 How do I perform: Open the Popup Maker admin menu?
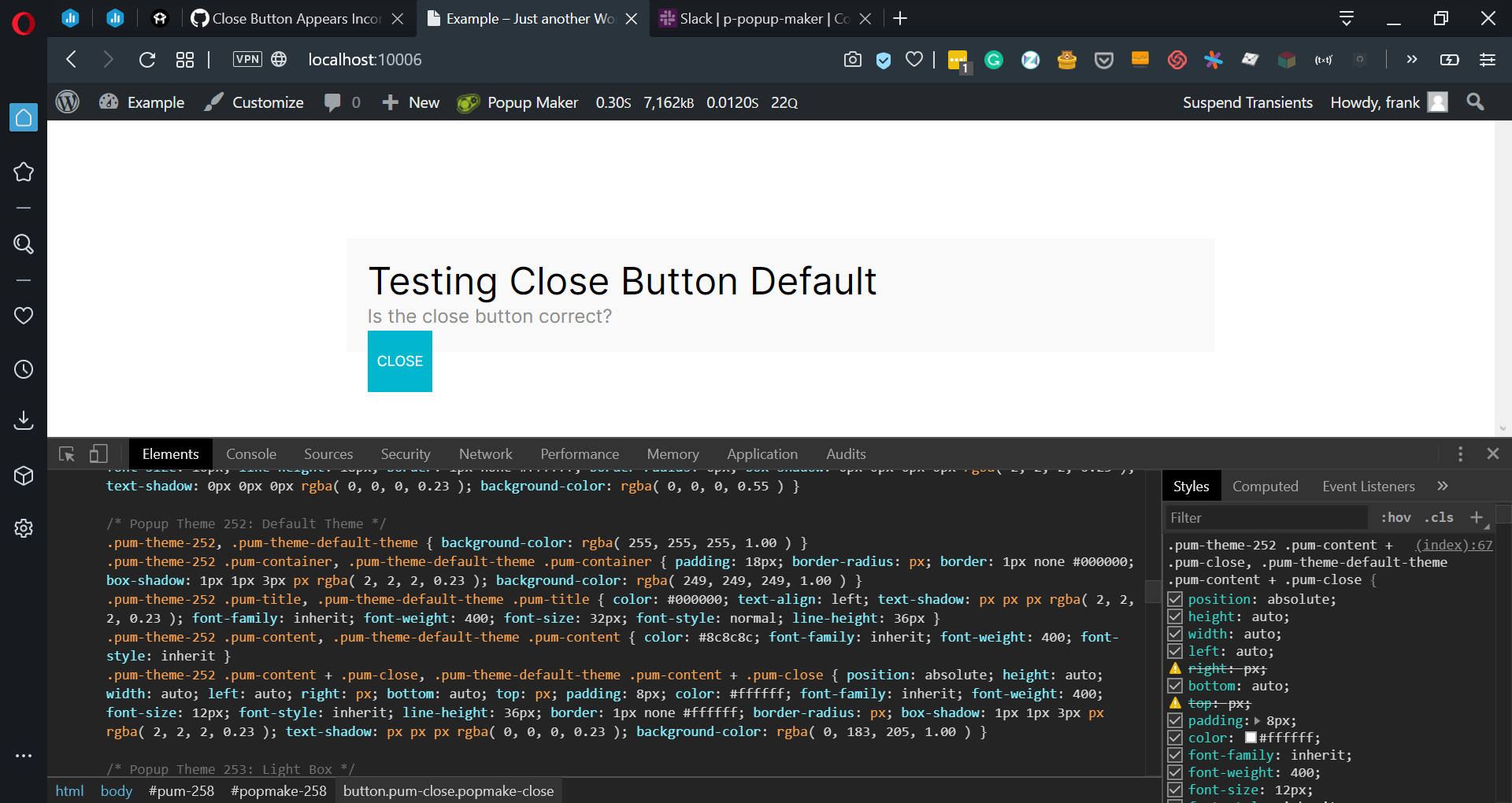[517, 102]
